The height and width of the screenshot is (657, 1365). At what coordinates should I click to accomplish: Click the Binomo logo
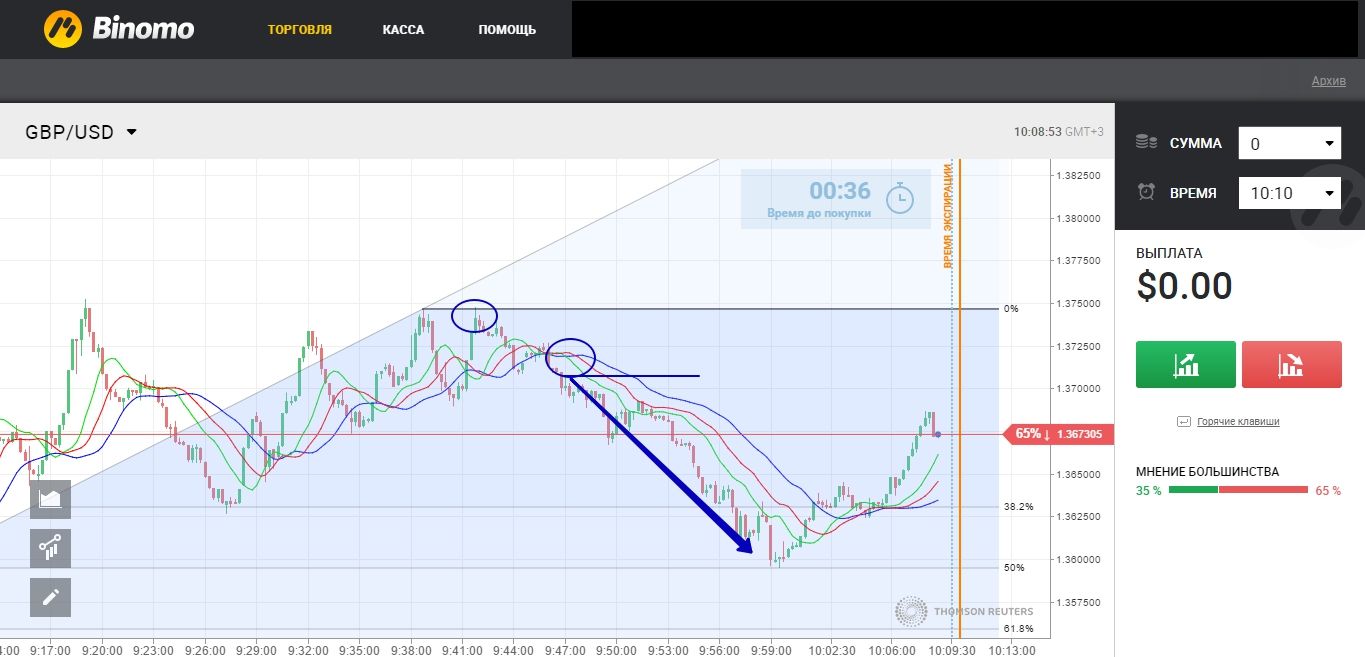pyautogui.click(x=119, y=29)
